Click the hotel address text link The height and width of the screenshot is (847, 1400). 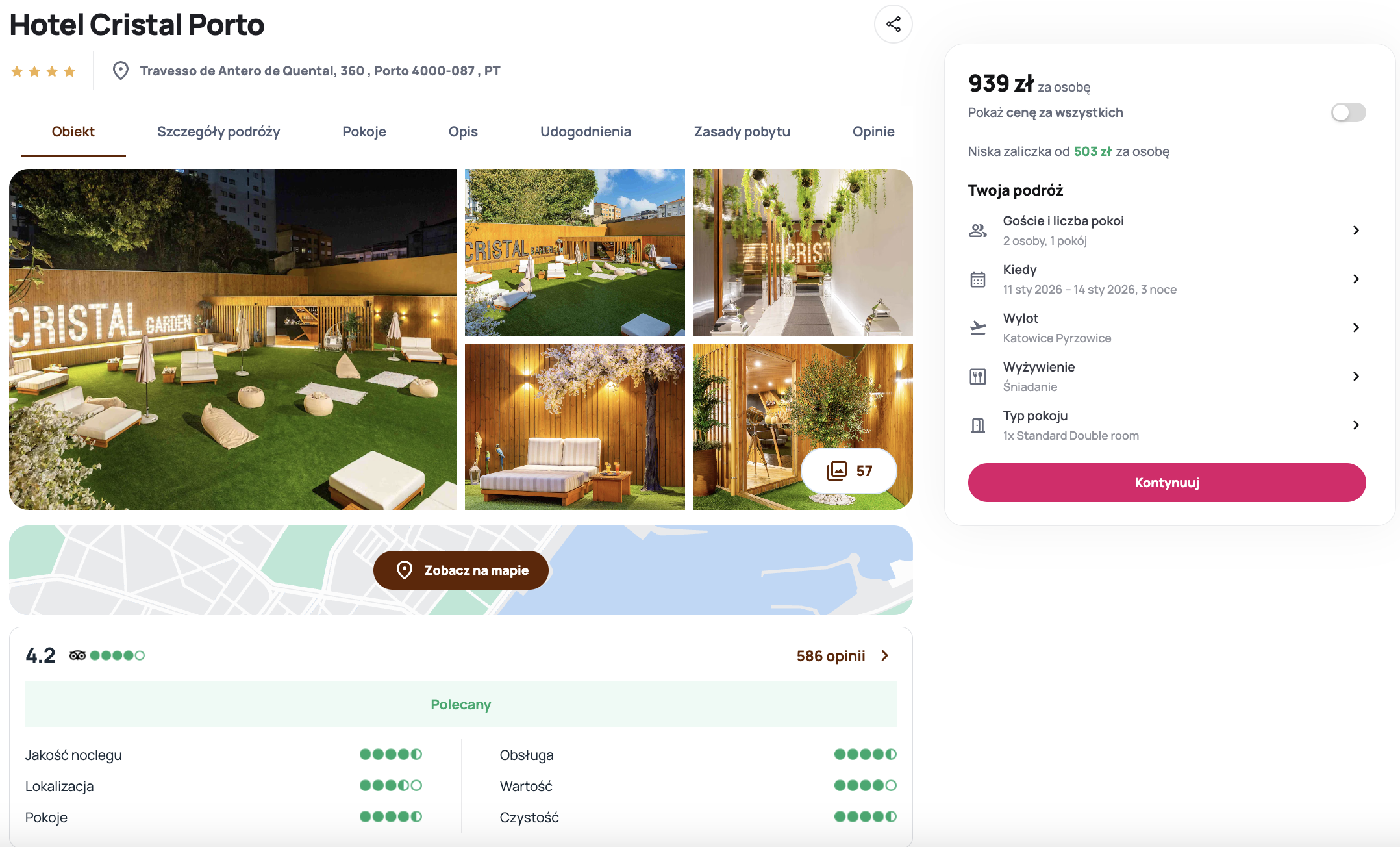[x=320, y=71]
